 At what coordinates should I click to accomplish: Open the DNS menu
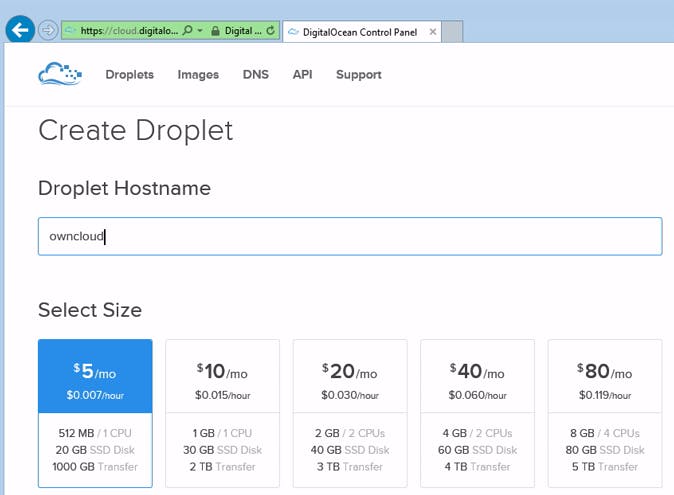point(256,74)
